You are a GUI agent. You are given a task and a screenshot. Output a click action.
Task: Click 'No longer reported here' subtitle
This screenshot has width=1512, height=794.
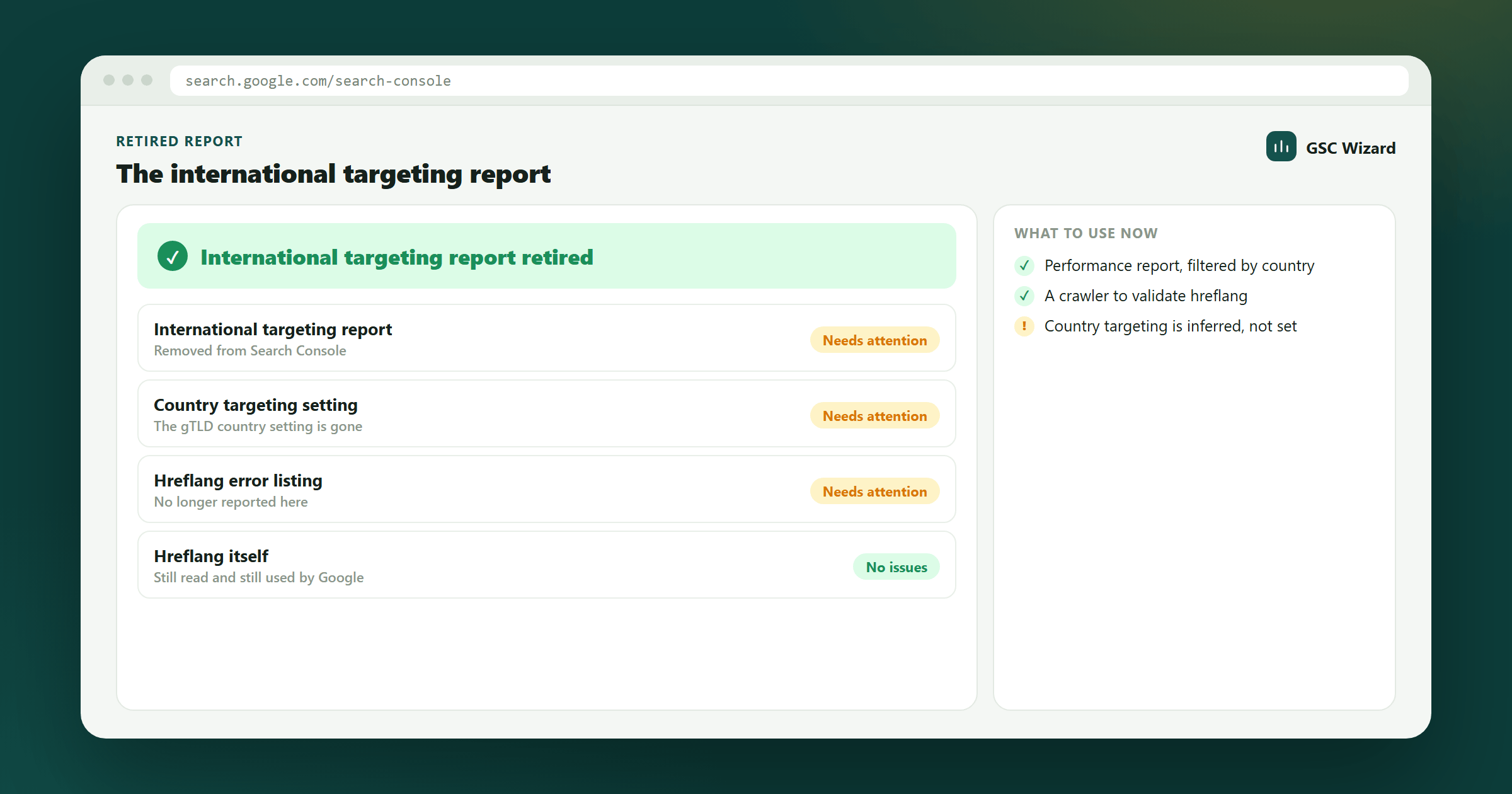point(231,502)
